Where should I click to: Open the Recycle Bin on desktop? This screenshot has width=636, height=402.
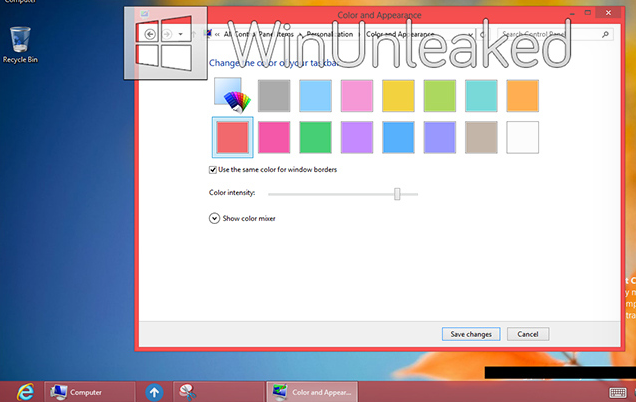20,42
